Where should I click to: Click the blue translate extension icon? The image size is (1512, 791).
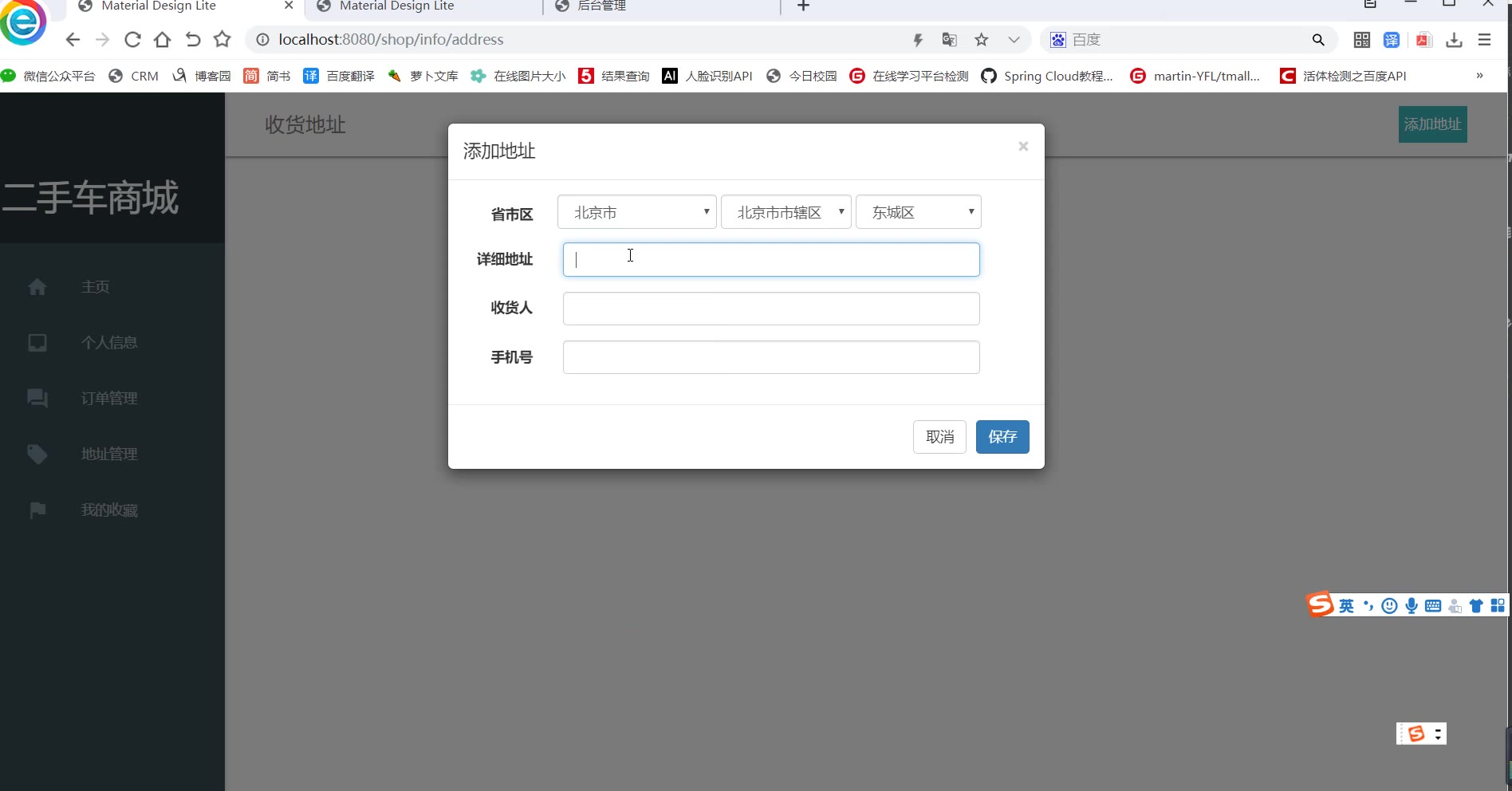(1392, 40)
